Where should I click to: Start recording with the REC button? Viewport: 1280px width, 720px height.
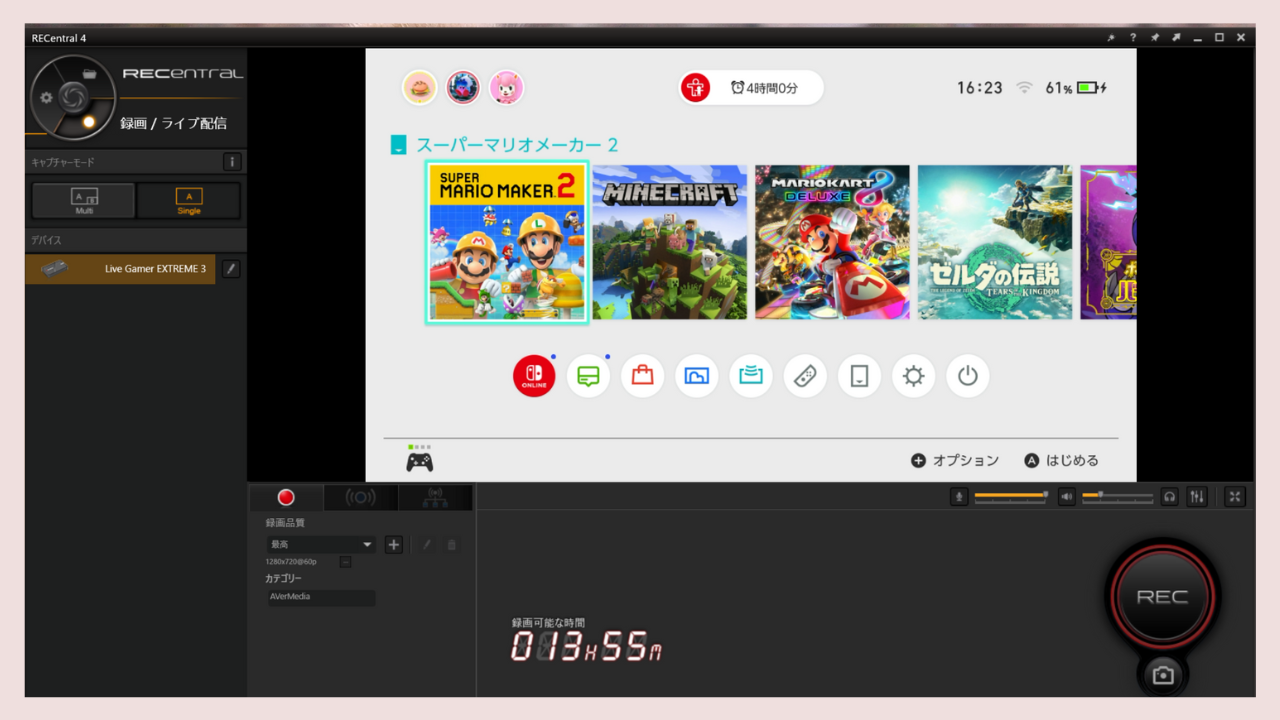[x=1162, y=597]
